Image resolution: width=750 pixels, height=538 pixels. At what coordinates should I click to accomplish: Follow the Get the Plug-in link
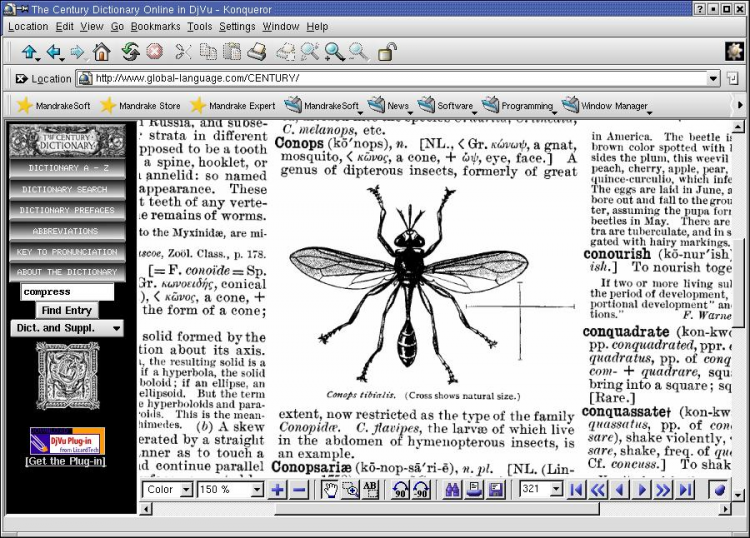(x=67, y=461)
